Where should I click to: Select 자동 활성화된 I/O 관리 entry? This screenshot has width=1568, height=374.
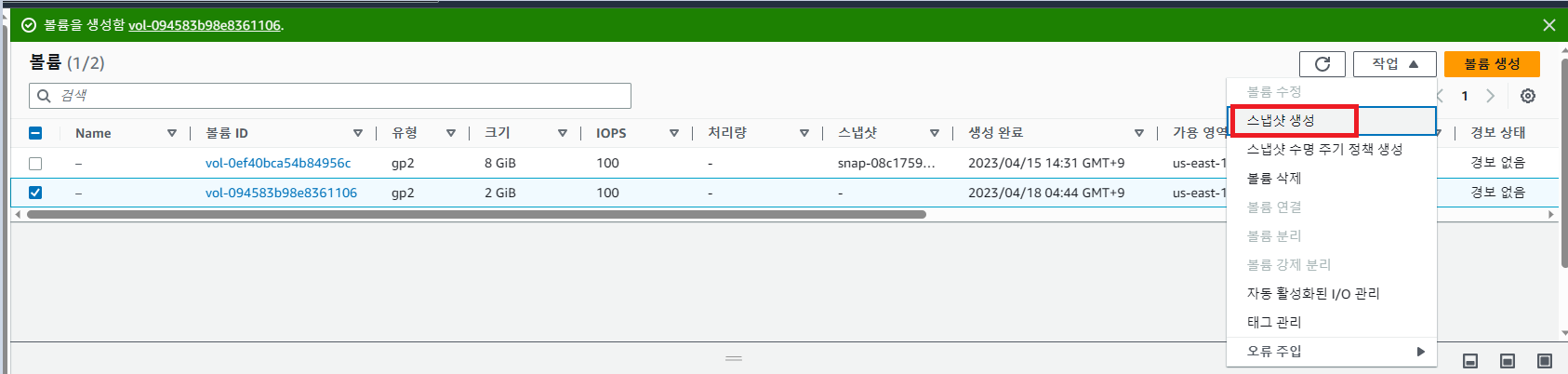[1332, 294]
